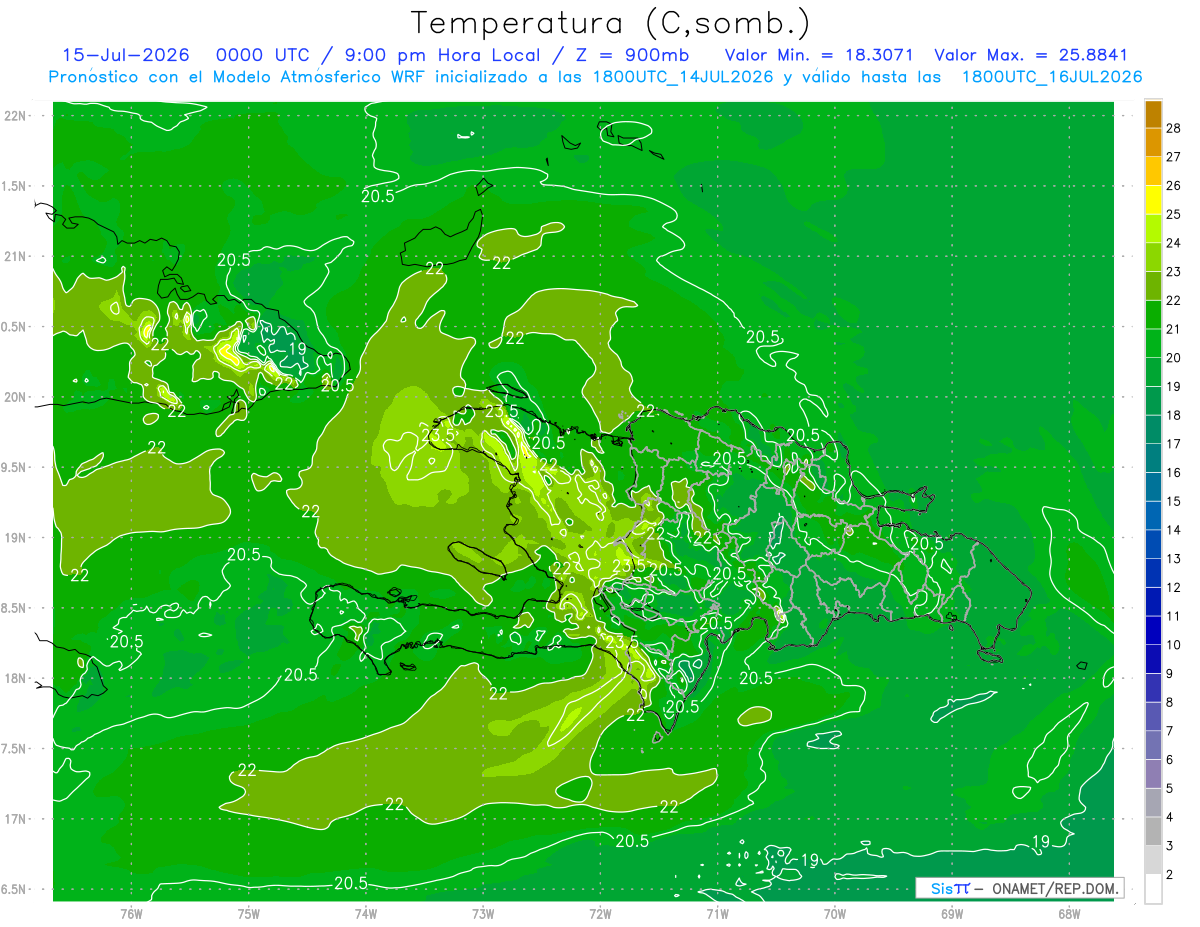Click initialization time "1800UTC_14JUL2026"
This screenshot has height=927, width=1200.
pyautogui.click(x=683, y=77)
